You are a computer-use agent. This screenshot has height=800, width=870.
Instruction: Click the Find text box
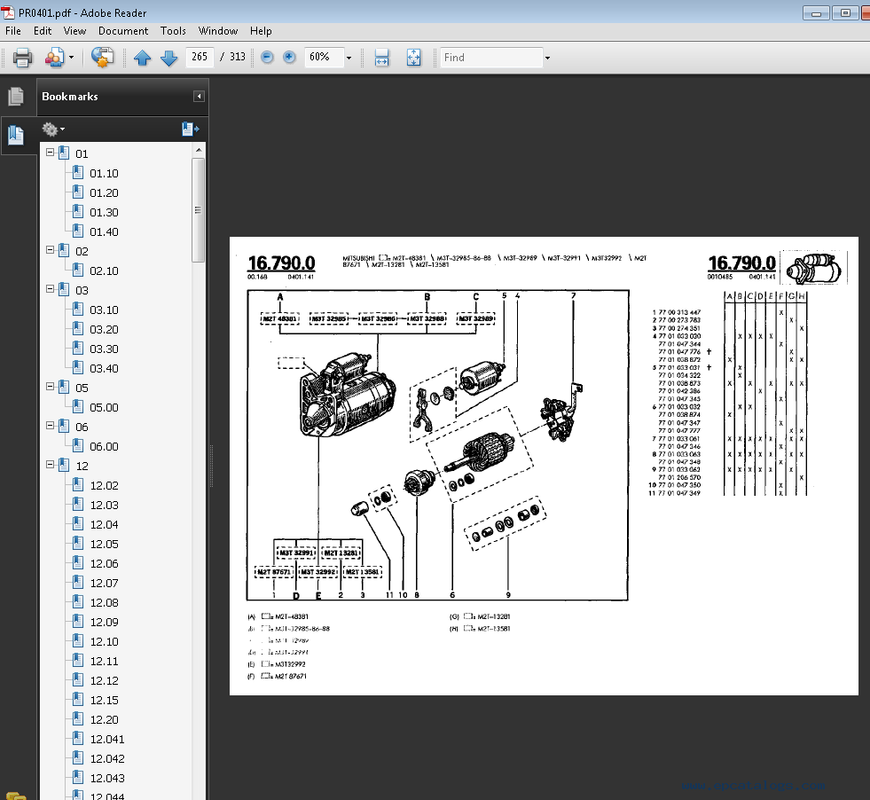tap(491, 57)
